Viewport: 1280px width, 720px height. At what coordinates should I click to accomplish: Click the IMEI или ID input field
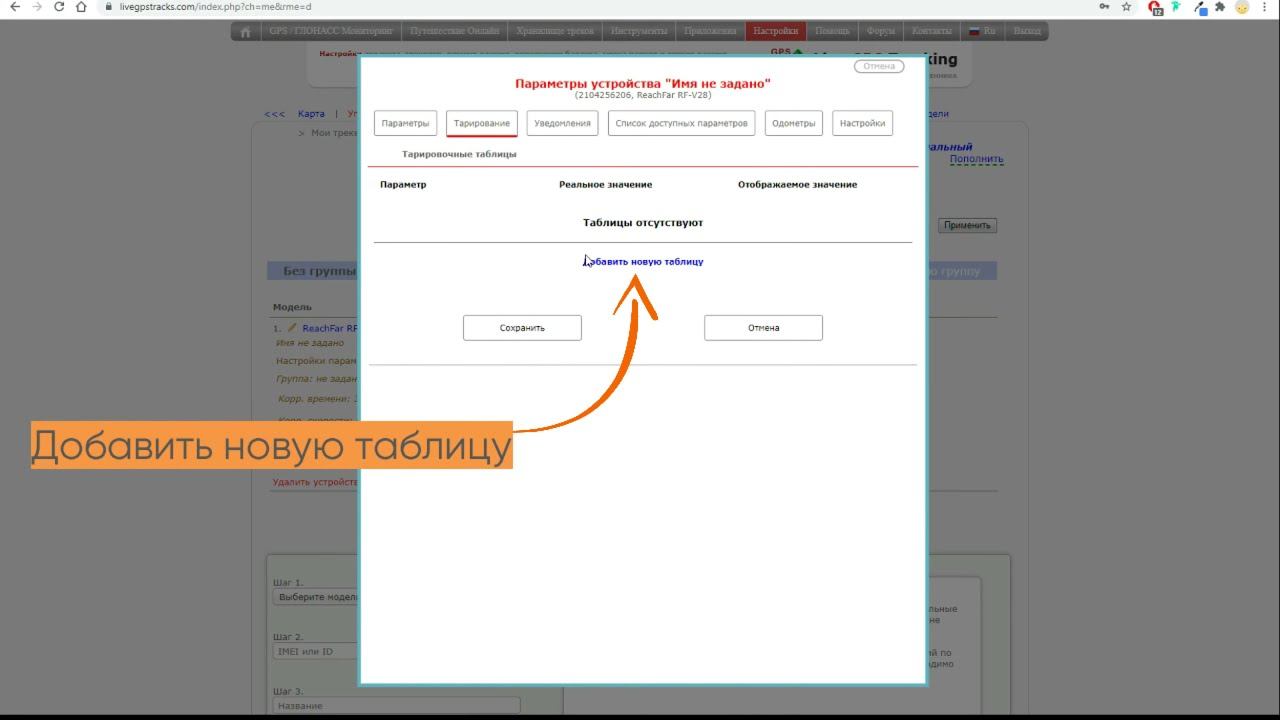[x=316, y=651]
